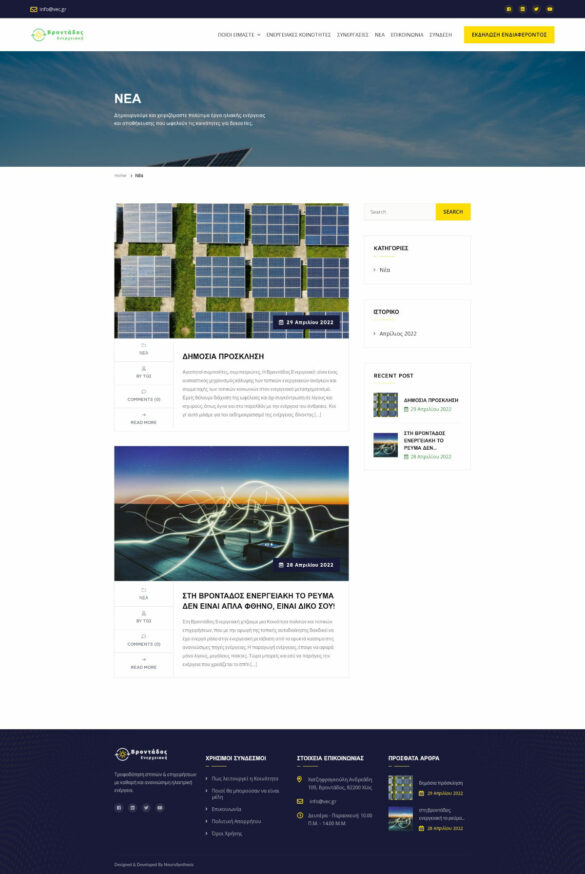Expand the ΠΟΙΟΙ ΕΙΜΑΣΤΕ dropdown menu
The image size is (585, 874).
238,35
